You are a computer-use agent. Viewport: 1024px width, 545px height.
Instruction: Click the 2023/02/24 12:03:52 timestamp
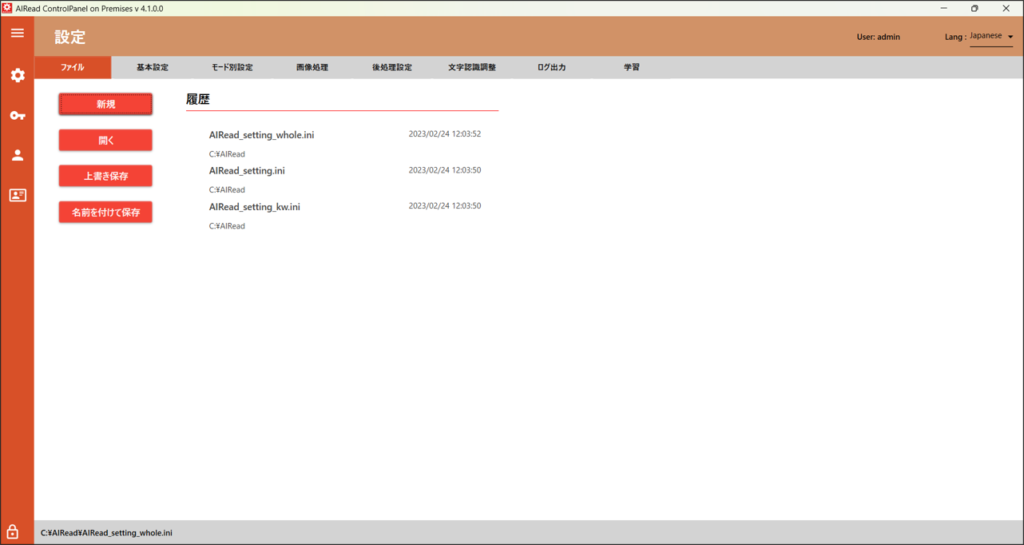point(445,134)
